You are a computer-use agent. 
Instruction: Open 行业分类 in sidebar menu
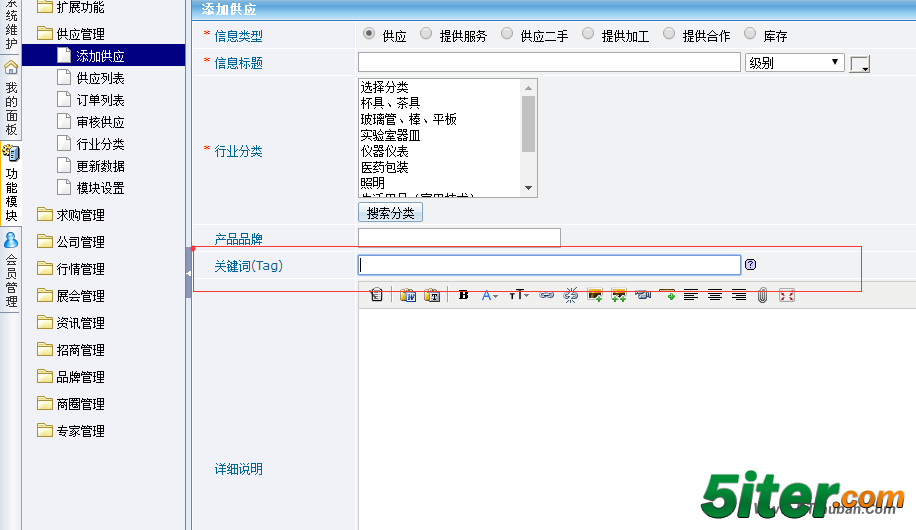[100, 144]
